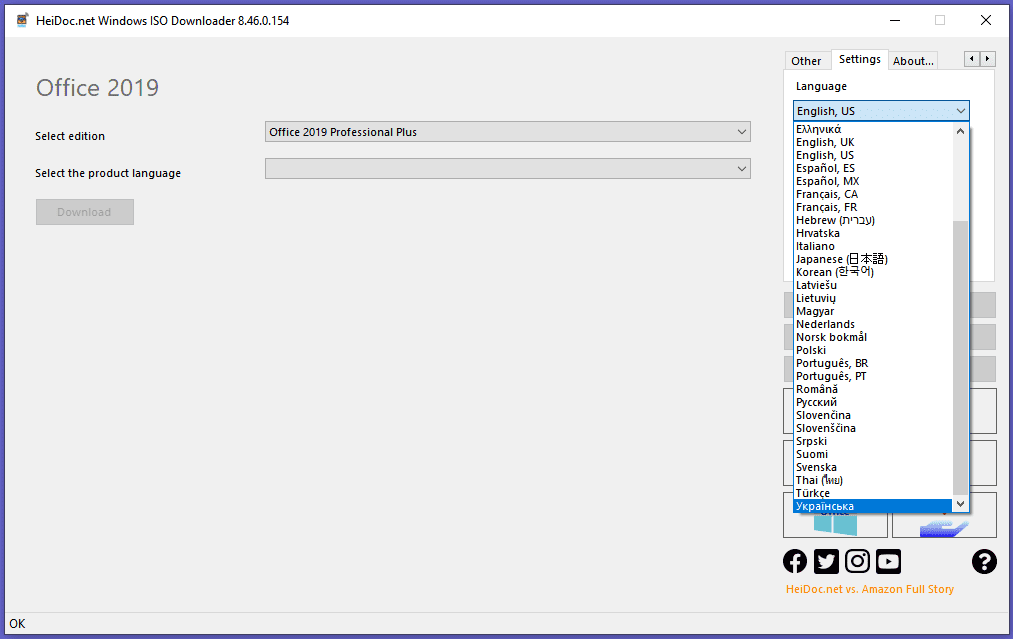Click language list scrollbar down arrow
Viewport: 1013px width, 639px height.
tap(961, 504)
